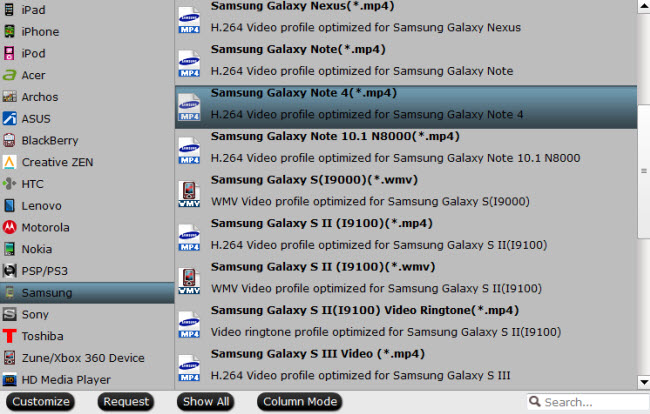Click the Lenovo category icon
Image resolution: width=650 pixels, height=414 pixels.
pos(9,206)
